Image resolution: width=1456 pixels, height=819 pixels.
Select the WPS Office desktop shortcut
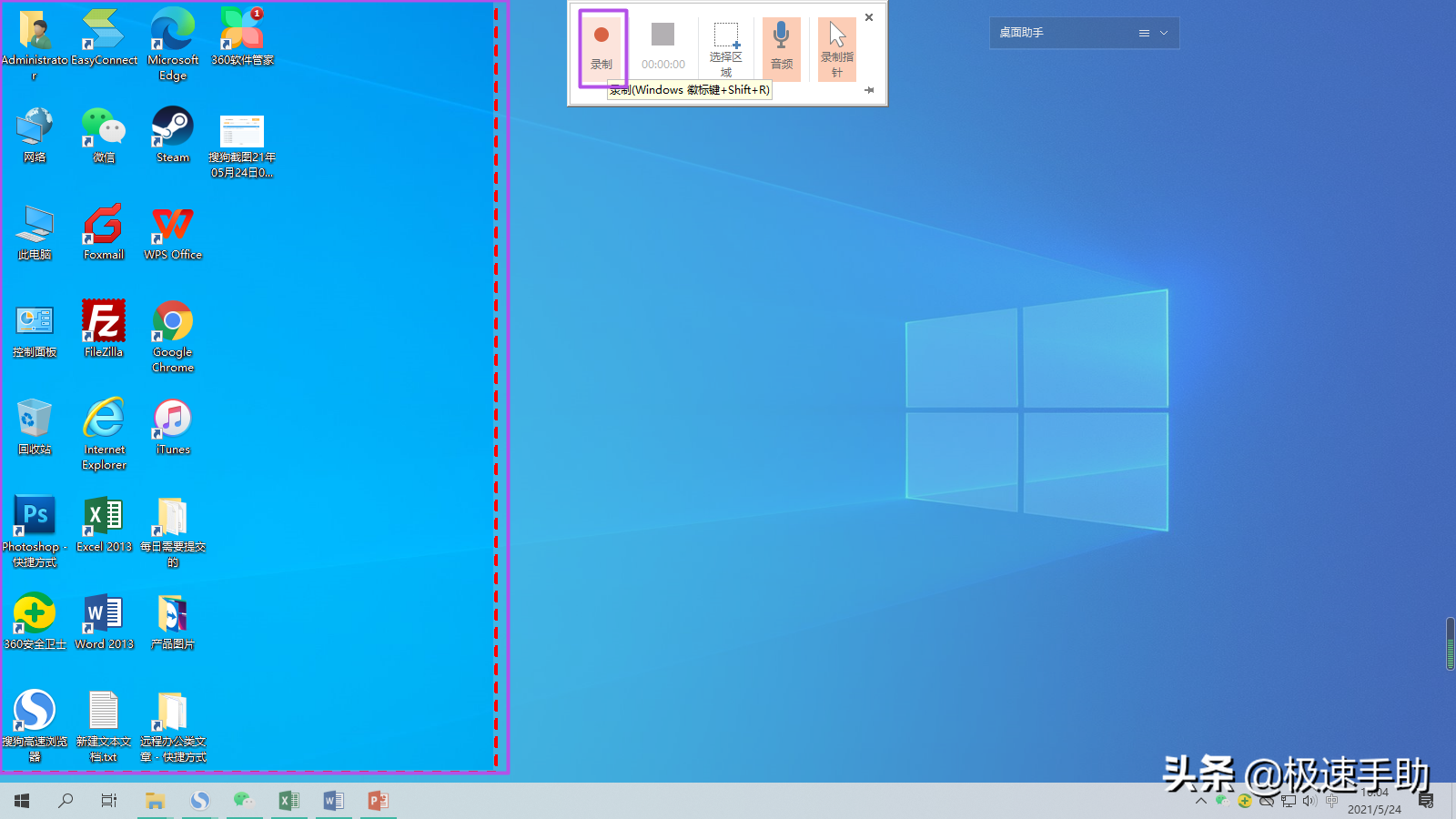point(173,232)
